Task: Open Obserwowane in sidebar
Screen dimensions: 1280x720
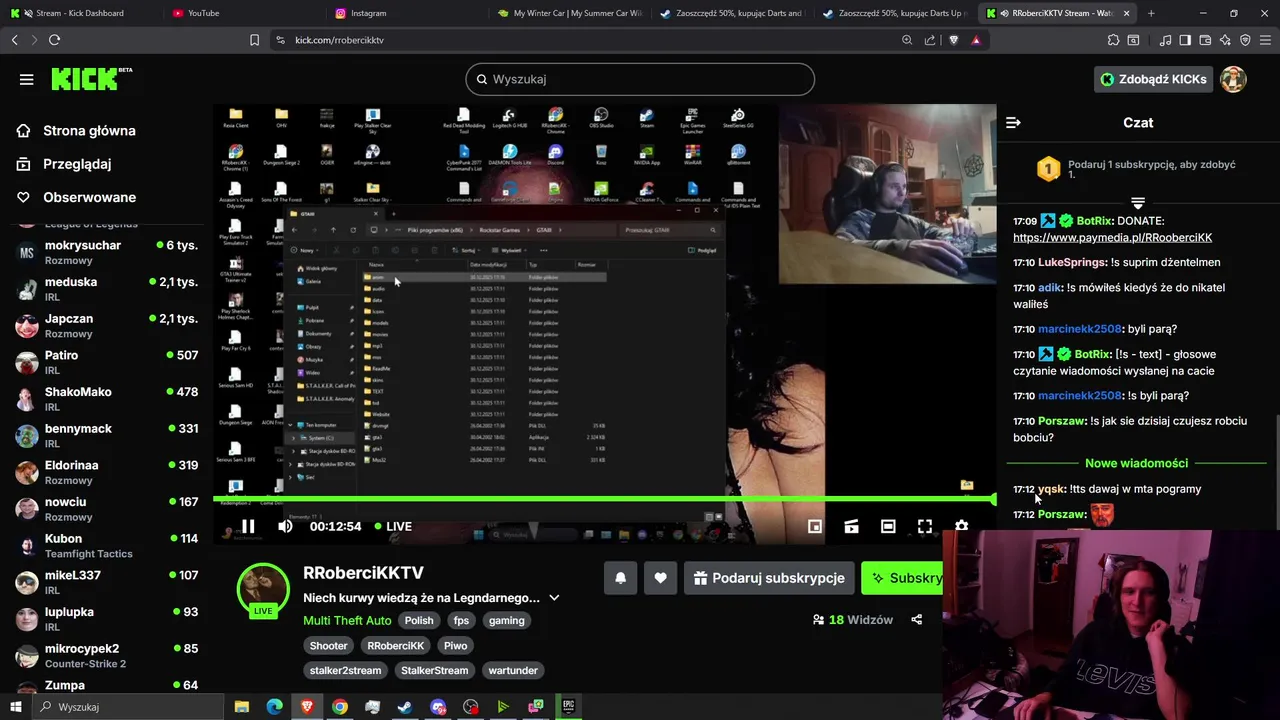Action: pyautogui.click(x=89, y=197)
